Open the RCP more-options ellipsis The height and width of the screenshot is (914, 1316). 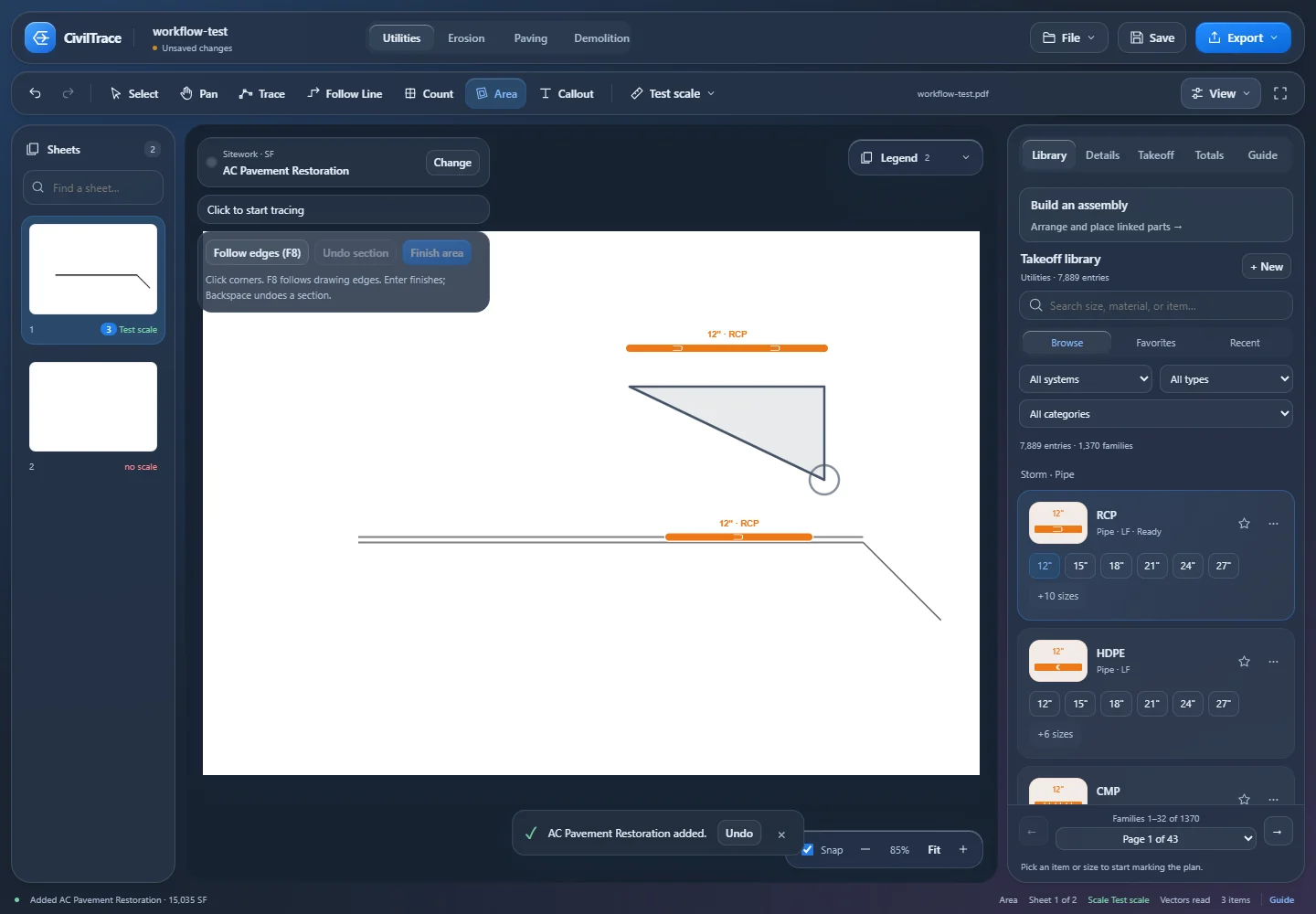pyautogui.click(x=1273, y=524)
